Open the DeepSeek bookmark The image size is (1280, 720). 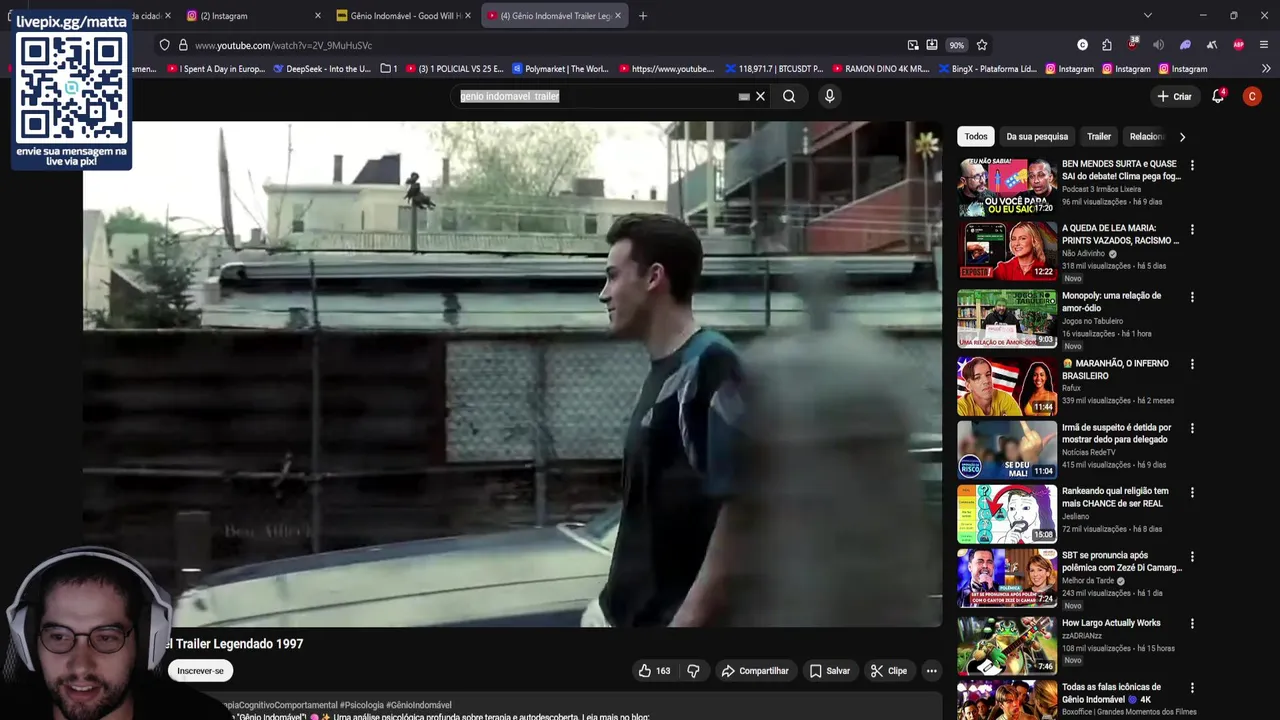pyautogui.click(x=322, y=69)
